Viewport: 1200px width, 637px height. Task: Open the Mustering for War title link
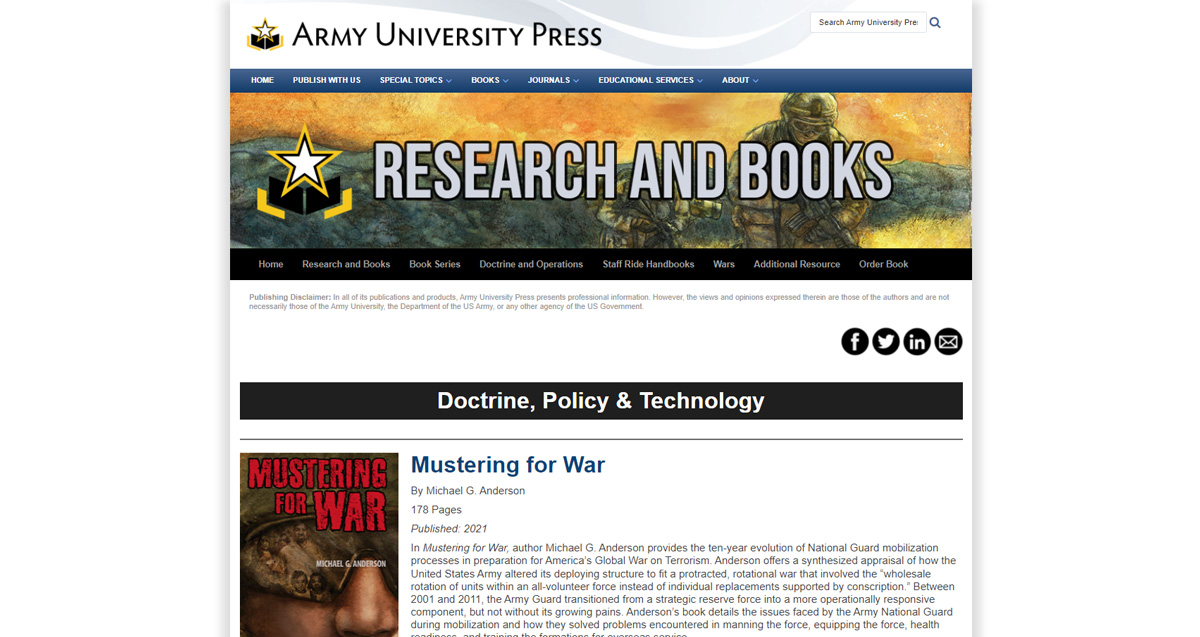pyautogui.click(x=508, y=465)
